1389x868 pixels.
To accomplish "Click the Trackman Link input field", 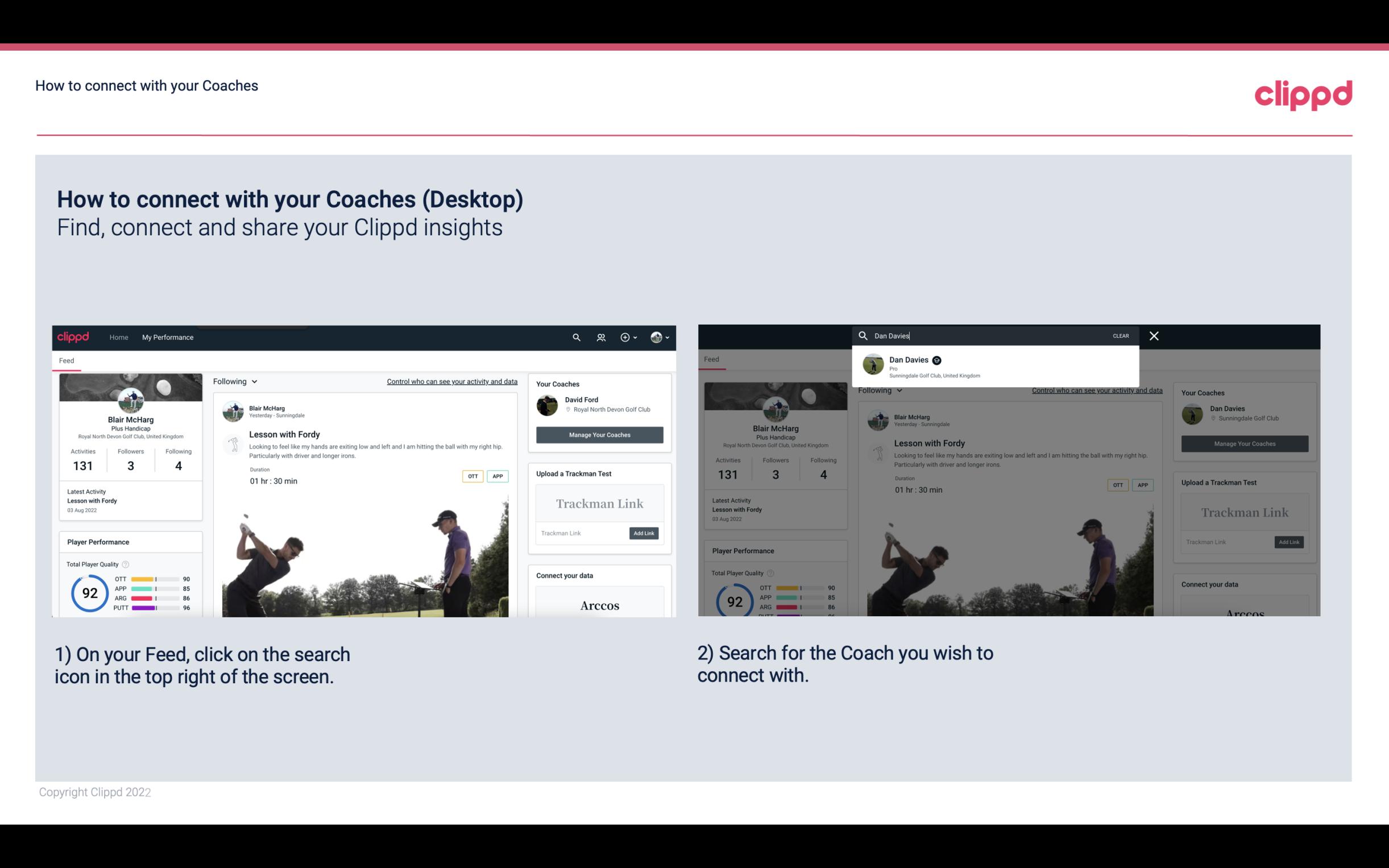I will [x=579, y=533].
